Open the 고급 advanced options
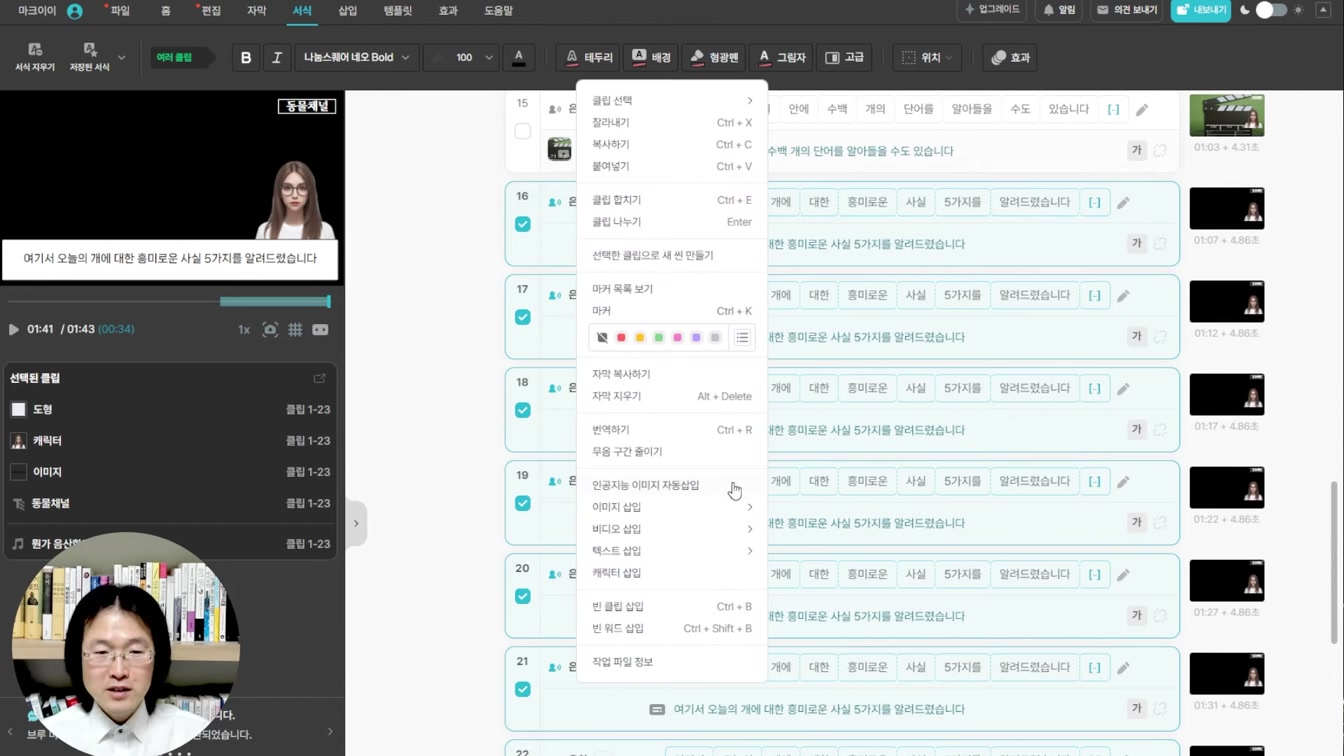The width and height of the screenshot is (1344, 756). [x=844, y=58]
